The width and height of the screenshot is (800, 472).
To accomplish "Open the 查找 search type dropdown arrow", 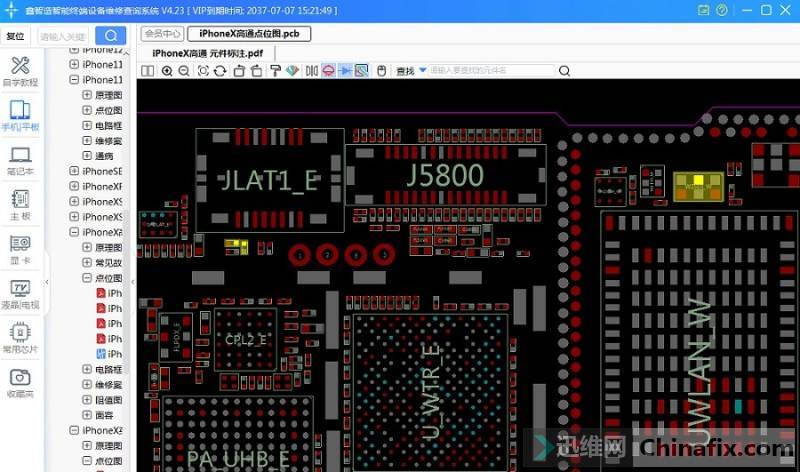I will (422, 70).
